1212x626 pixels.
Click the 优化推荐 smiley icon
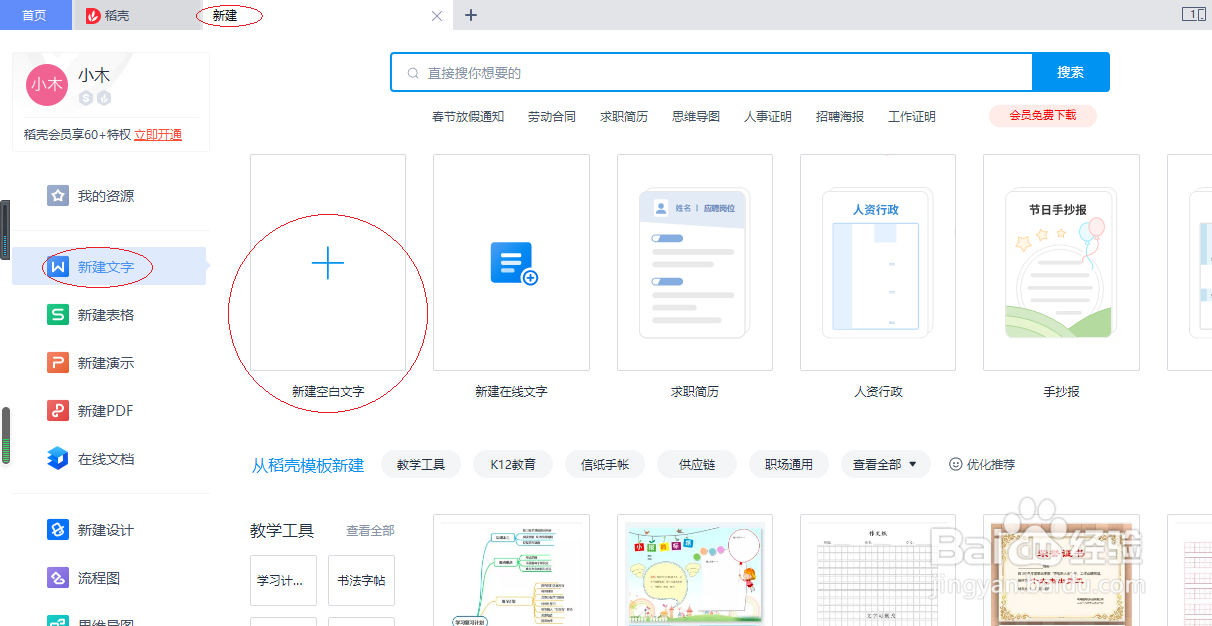pyautogui.click(x=955, y=464)
